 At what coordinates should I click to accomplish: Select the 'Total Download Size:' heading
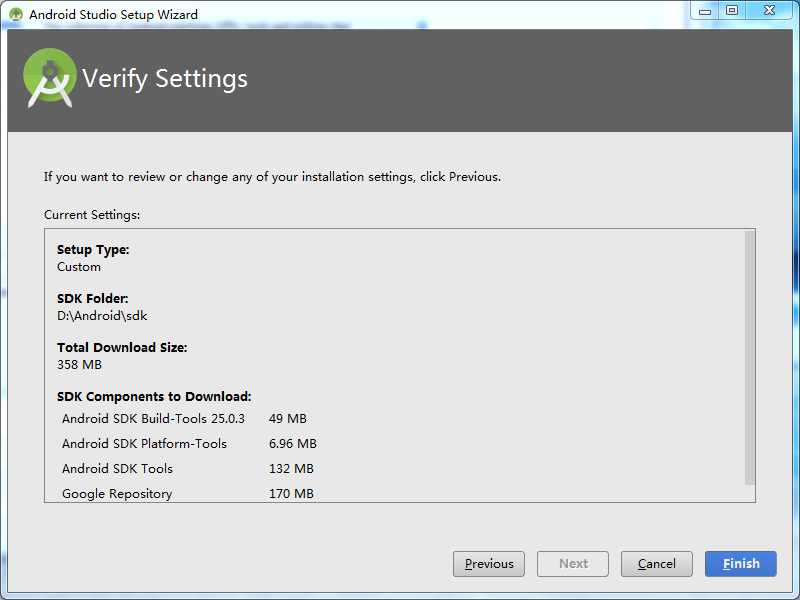click(x=122, y=347)
